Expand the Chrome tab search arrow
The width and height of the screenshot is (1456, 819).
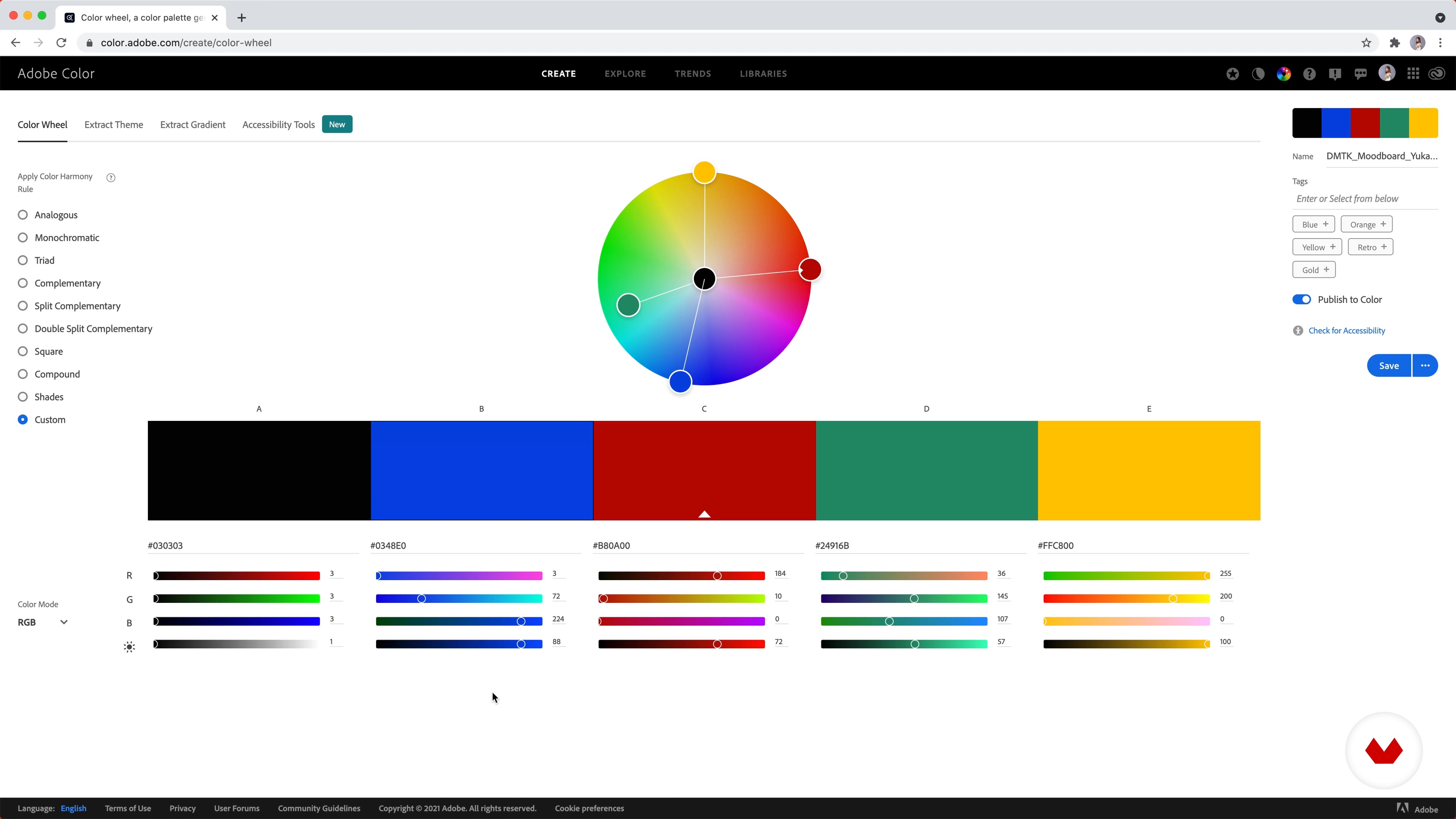(1440, 17)
